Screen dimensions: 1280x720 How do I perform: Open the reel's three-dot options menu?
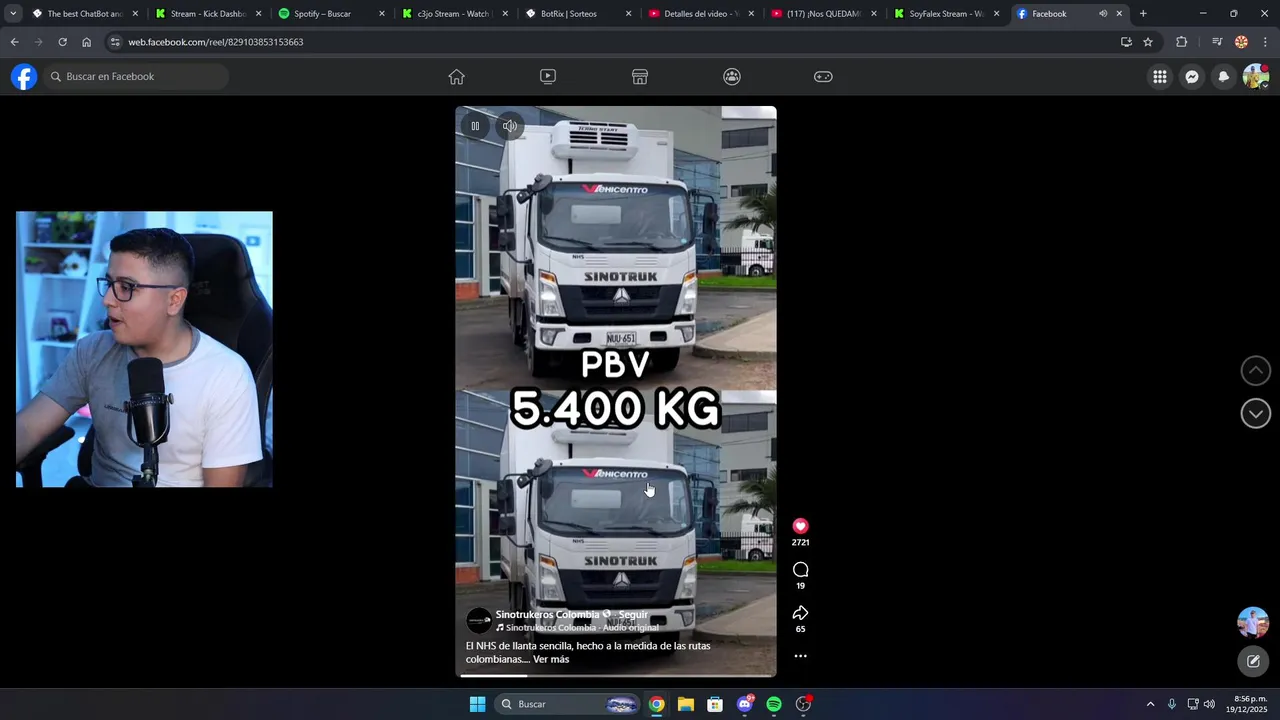coord(800,656)
